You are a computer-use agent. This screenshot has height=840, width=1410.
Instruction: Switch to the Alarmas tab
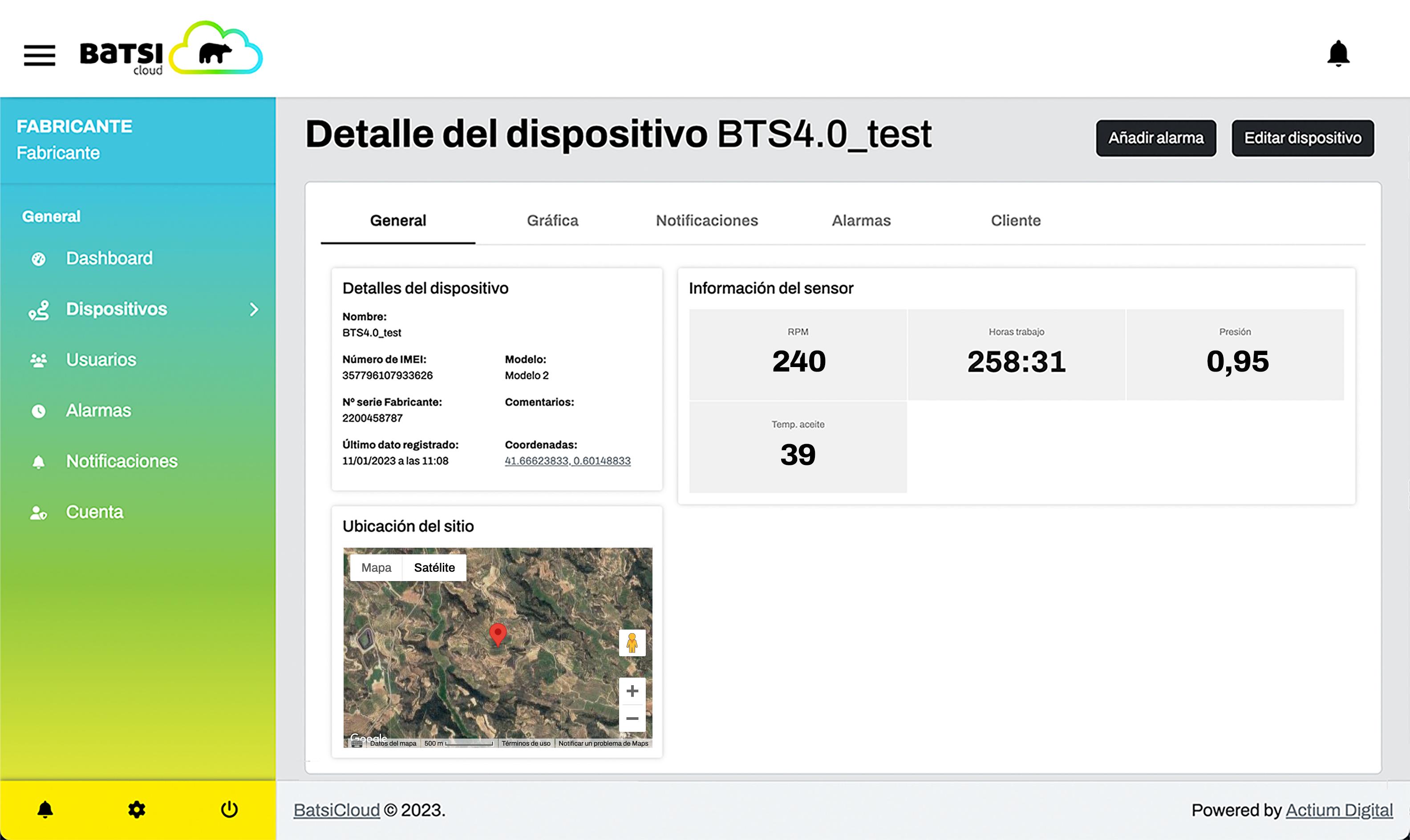click(861, 221)
